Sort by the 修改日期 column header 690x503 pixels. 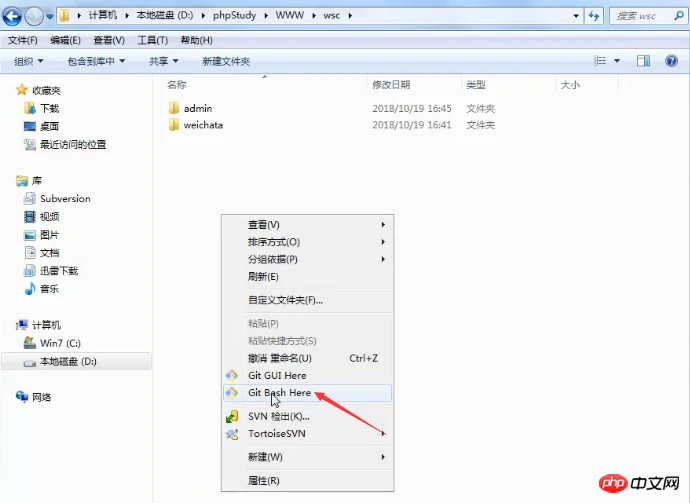(391, 85)
